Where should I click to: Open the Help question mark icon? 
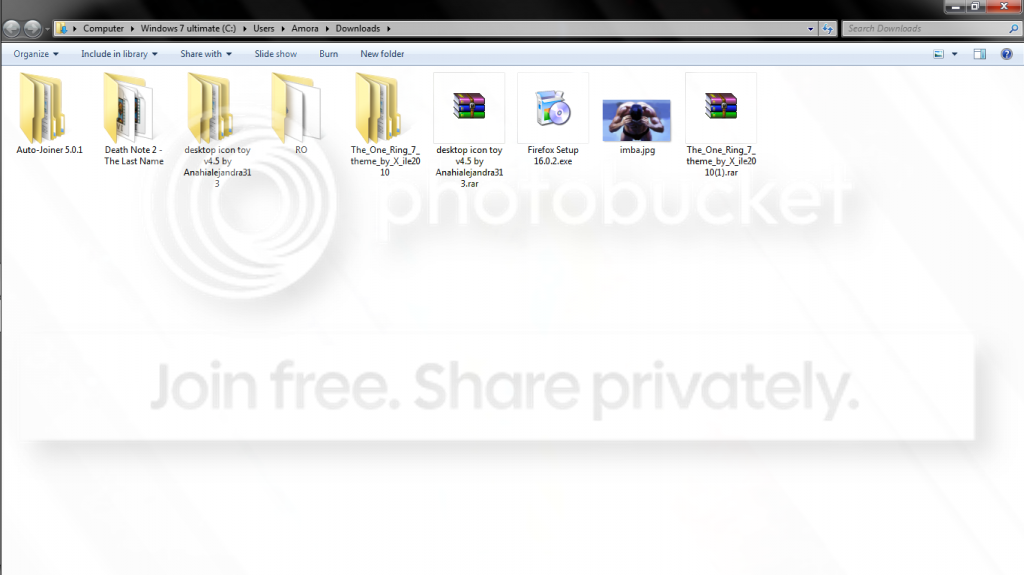coord(1006,54)
